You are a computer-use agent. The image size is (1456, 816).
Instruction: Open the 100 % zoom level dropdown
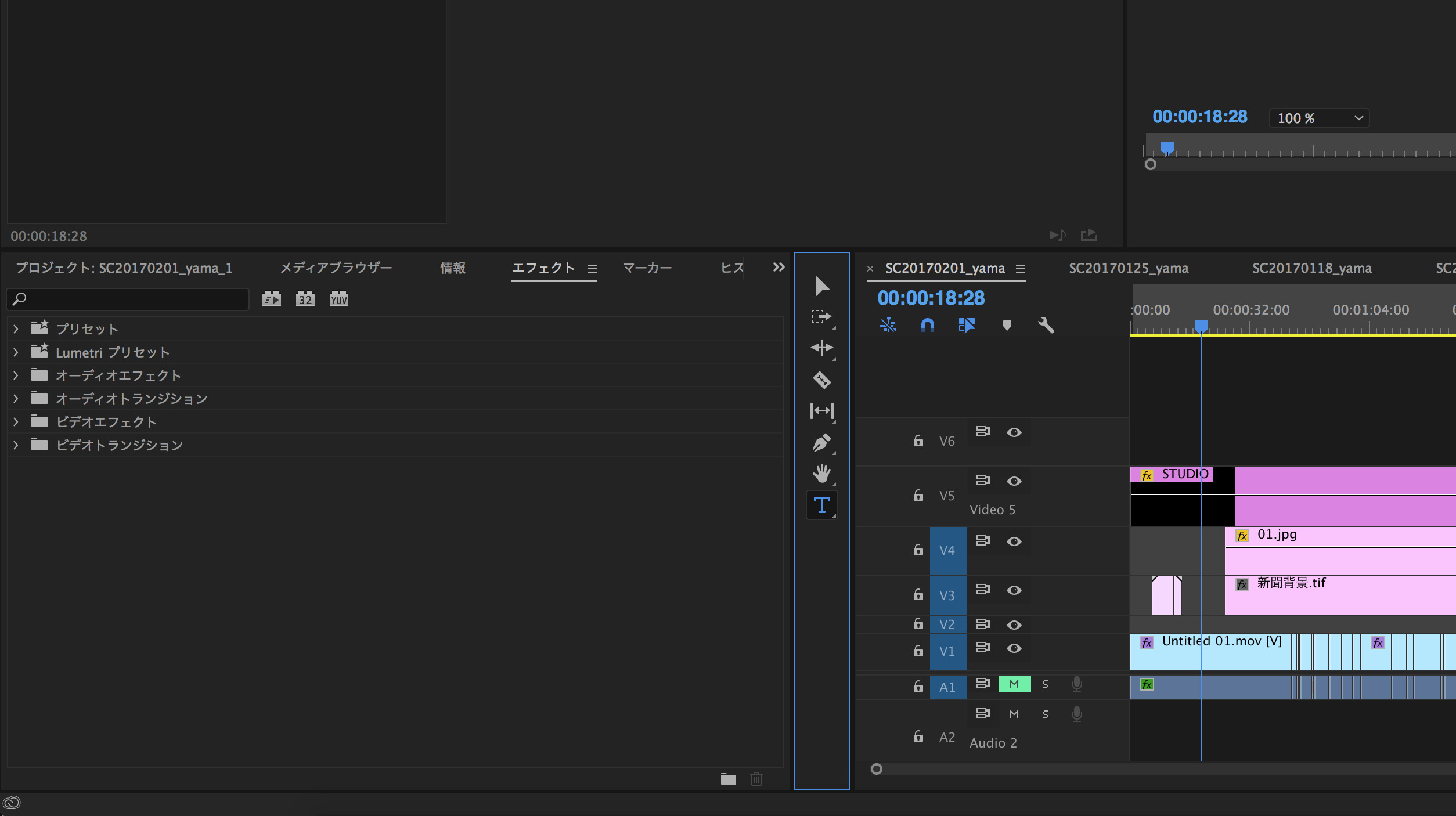[1319, 118]
